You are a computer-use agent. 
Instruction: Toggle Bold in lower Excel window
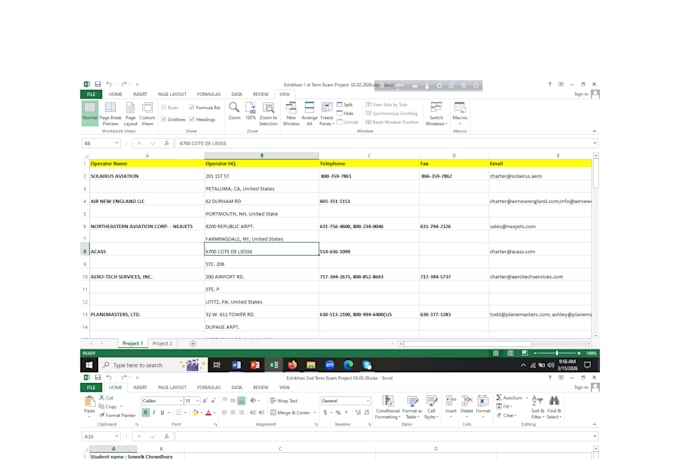[146, 413]
